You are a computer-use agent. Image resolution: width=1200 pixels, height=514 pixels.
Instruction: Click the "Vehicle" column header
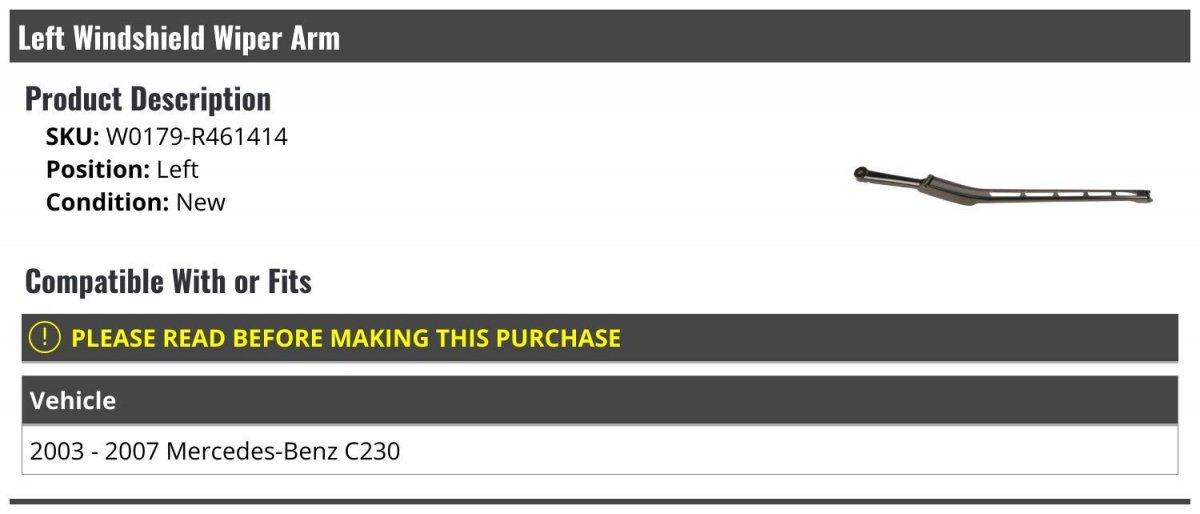[x=73, y=401]
